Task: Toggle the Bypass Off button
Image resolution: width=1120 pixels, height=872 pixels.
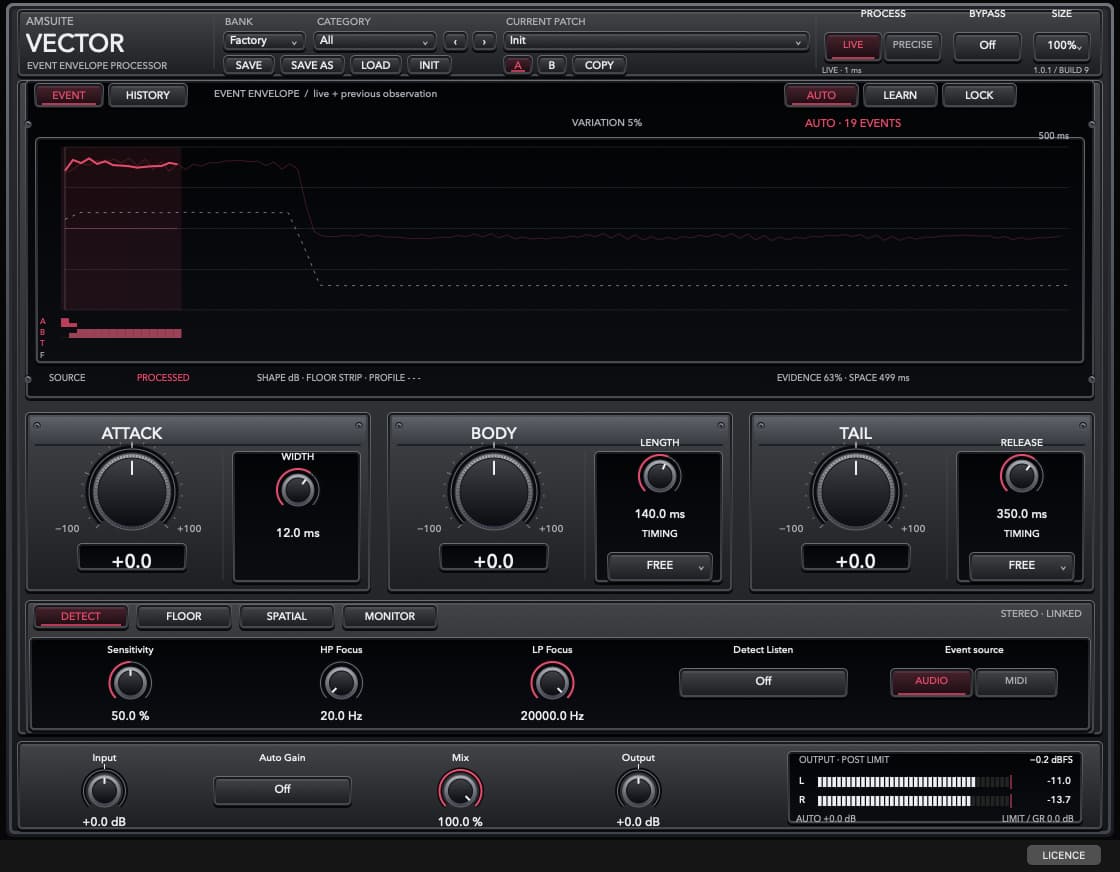Action: tap(987, 46)
